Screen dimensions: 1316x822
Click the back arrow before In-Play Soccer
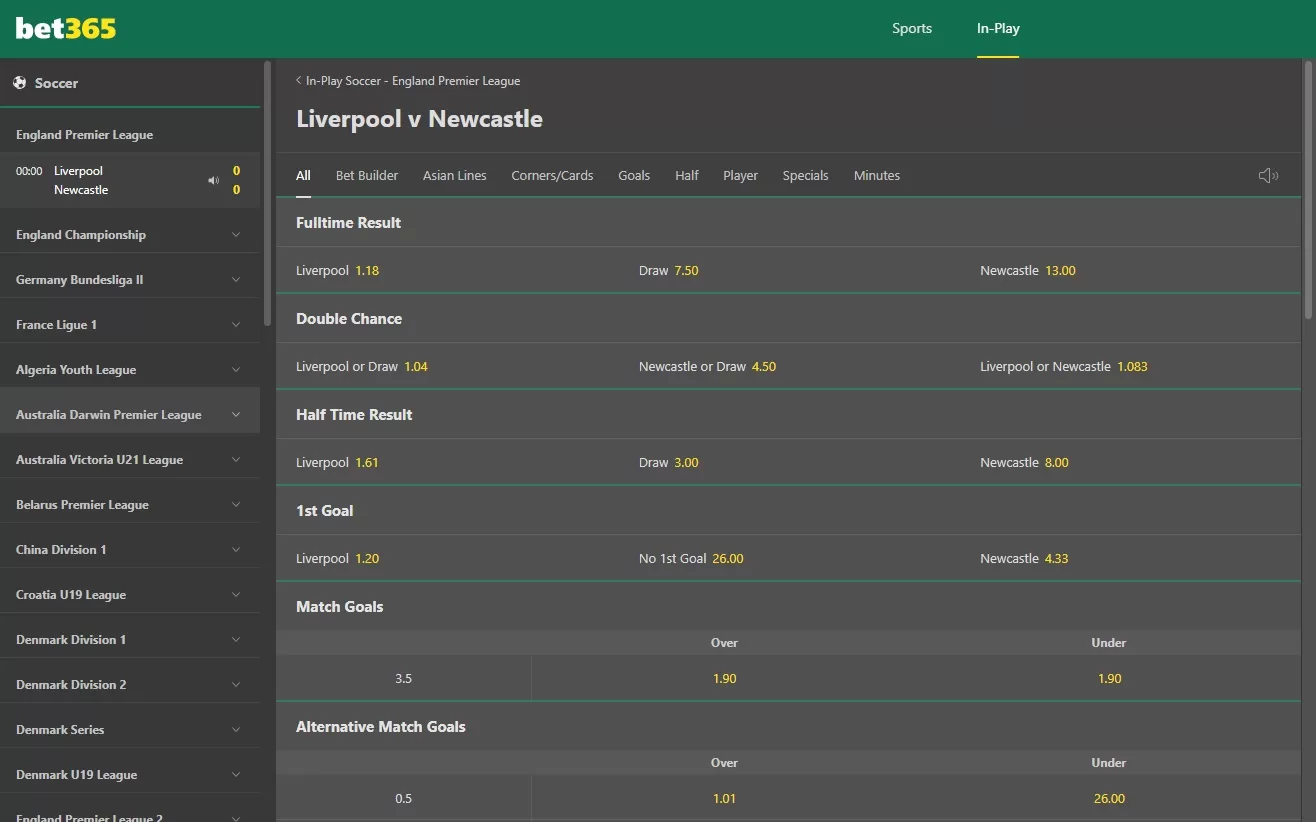pos(299,80)
